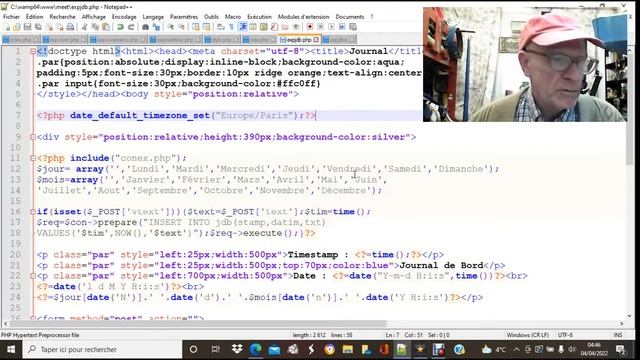Save the current document via toolbar
The width and height of the screenshot is (640, 360).
tap(27, 27)
